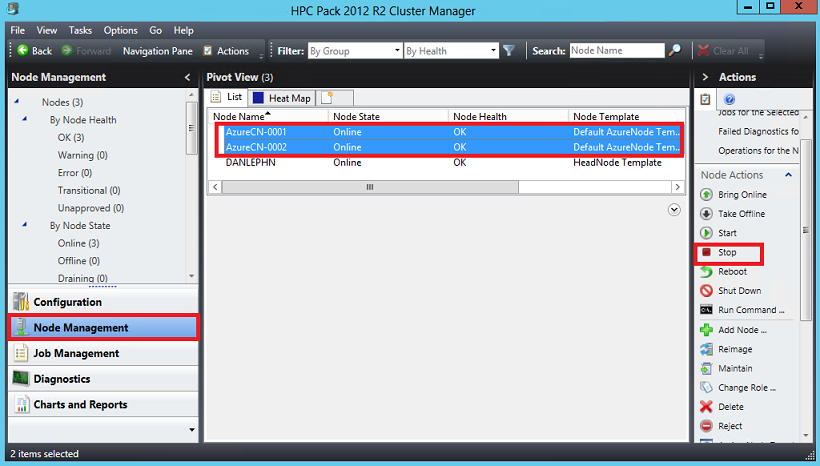820x466 pixels.
Task: Click the red Stop square icon
Action: click(x=706, y=252)
